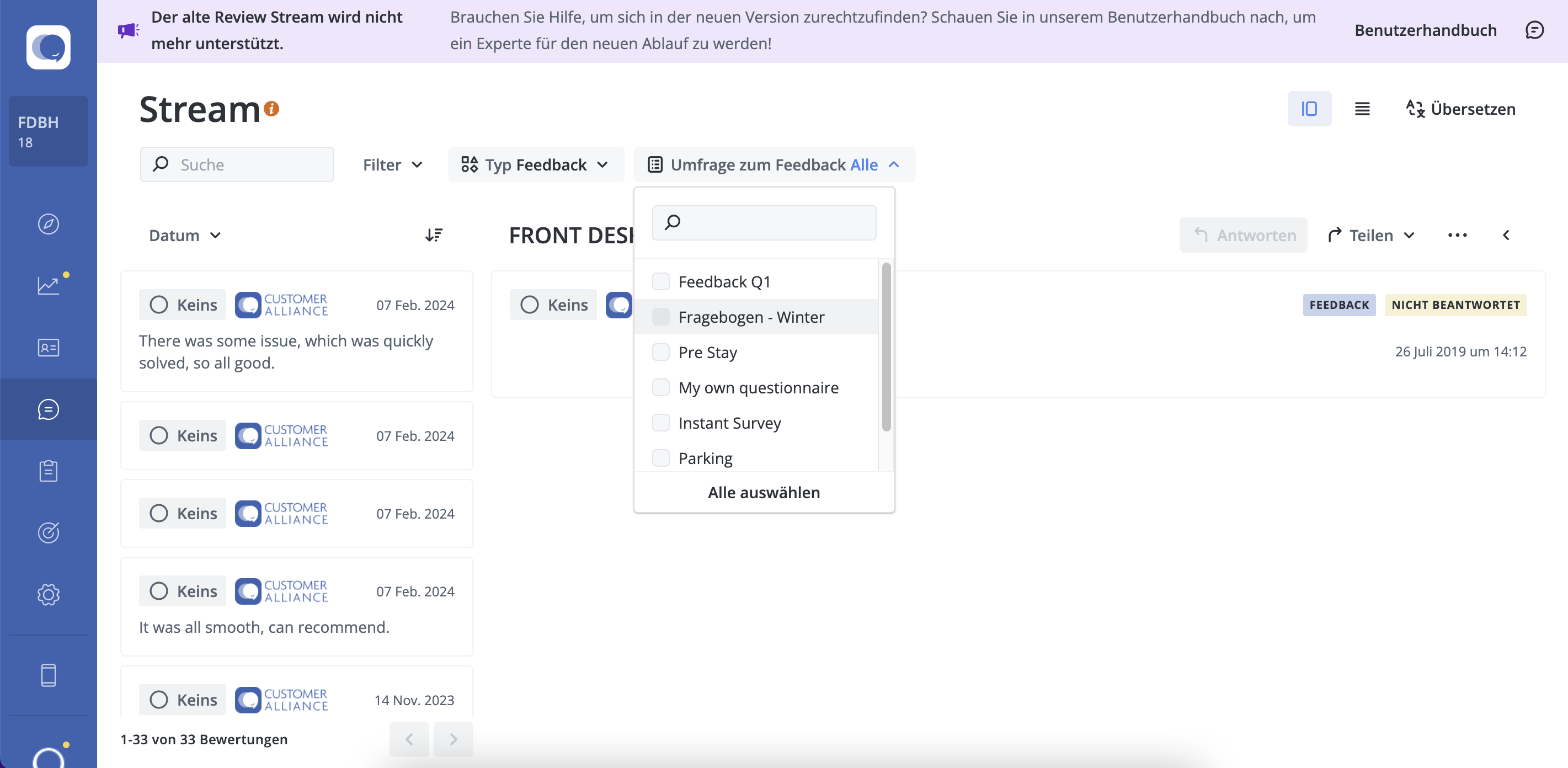Collapse detail panel with left chevron
The image size is (1568, 768).
1506,235
